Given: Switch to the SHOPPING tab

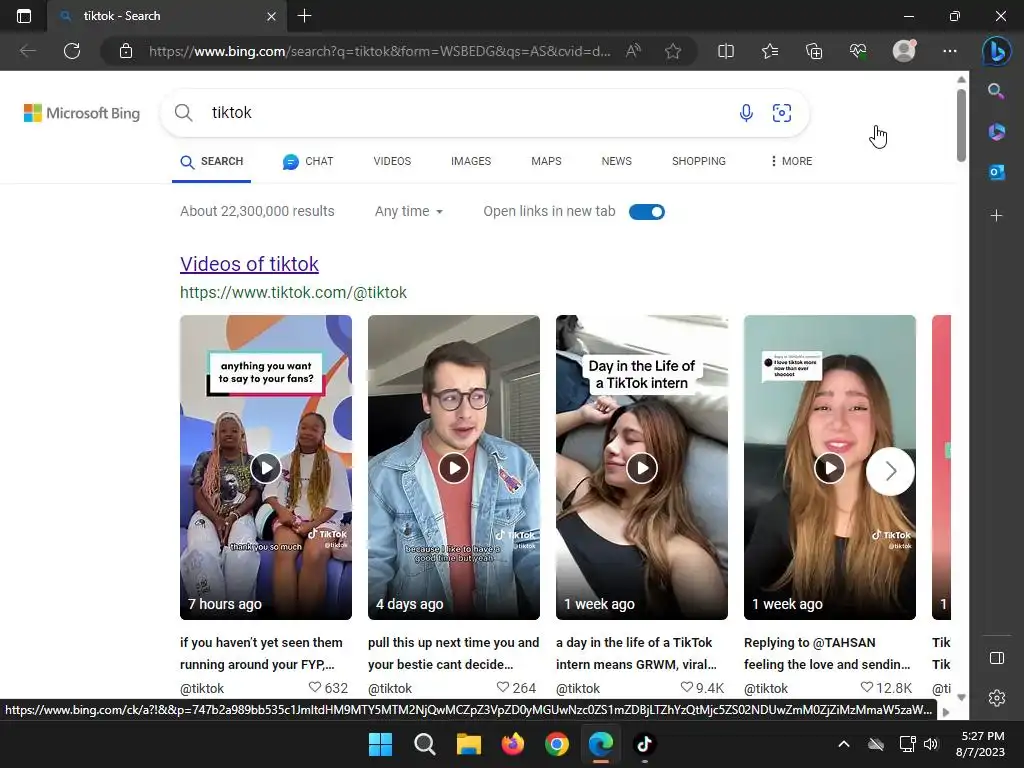Looking at the screenshot, I should click(699, 161).
